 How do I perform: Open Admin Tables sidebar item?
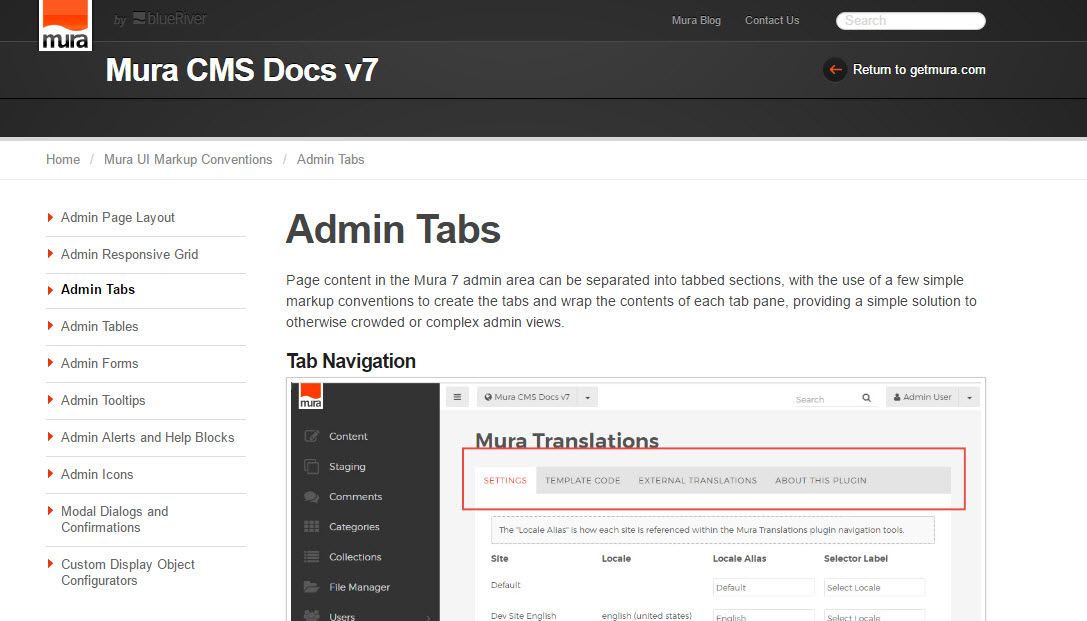click(x=100, y=326)
